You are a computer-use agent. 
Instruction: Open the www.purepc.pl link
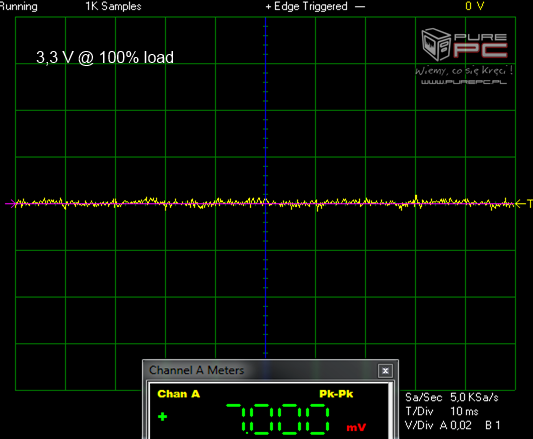(464, 82)
